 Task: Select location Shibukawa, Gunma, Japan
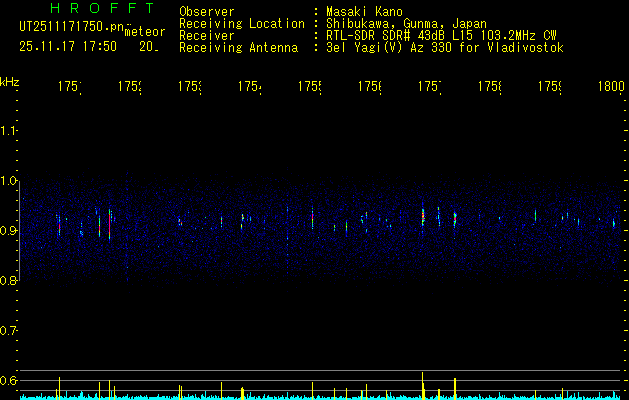(406, 24)
